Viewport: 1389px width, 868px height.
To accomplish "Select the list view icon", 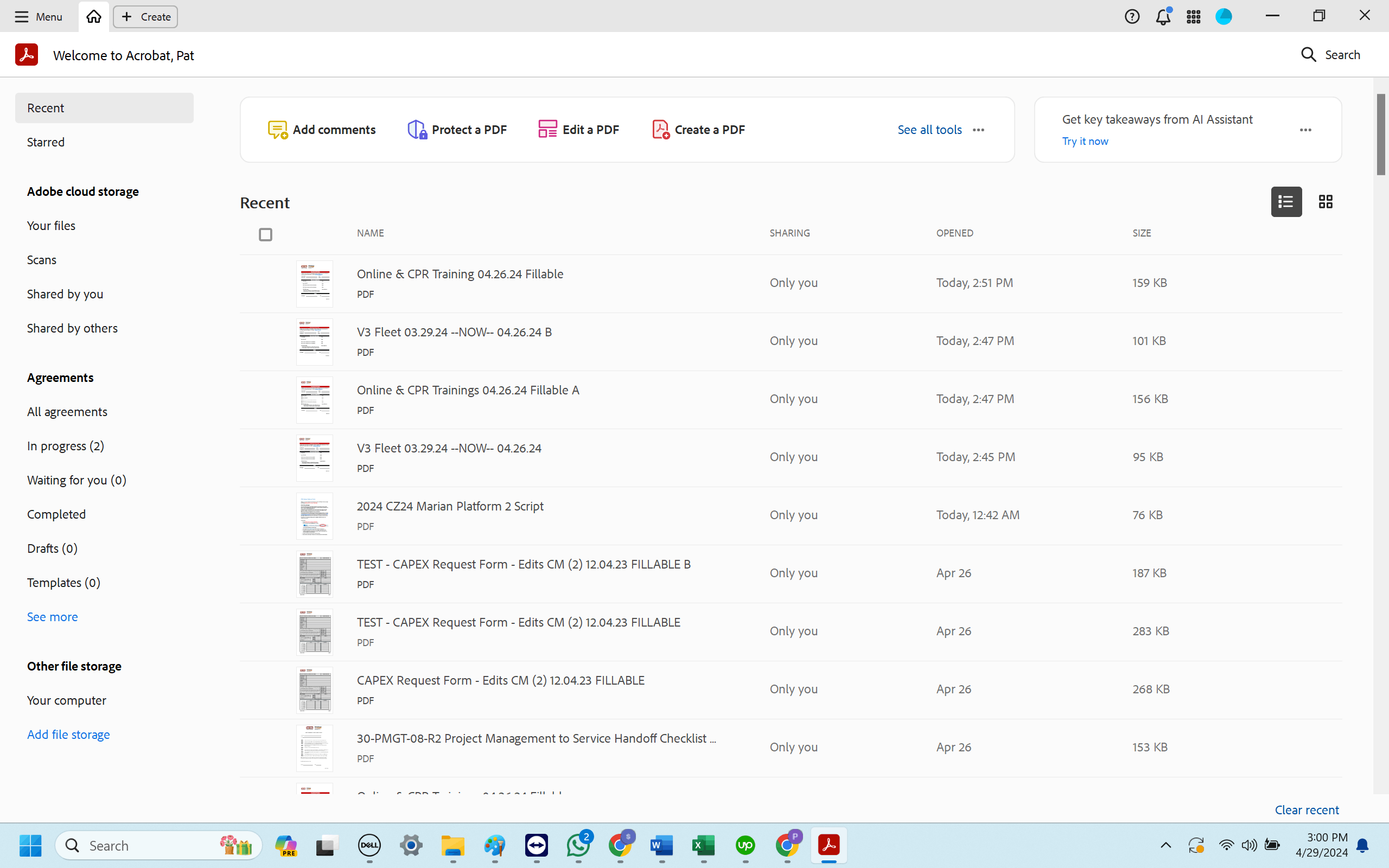I will click(x=1286, y=201).
